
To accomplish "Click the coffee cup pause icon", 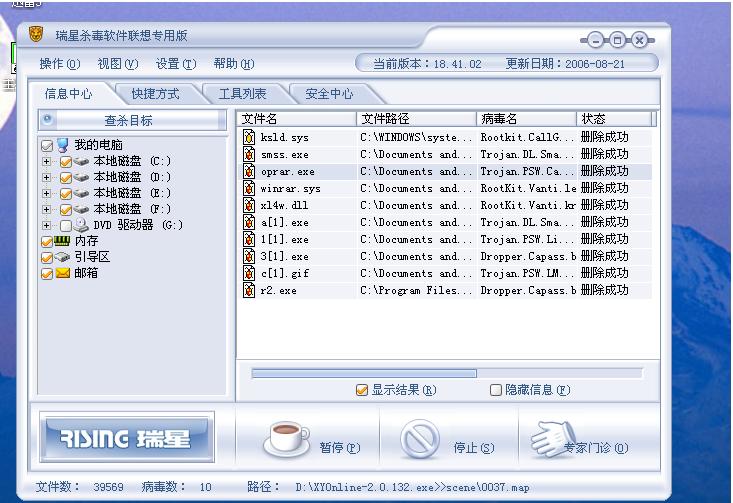I will coord(286,438).
